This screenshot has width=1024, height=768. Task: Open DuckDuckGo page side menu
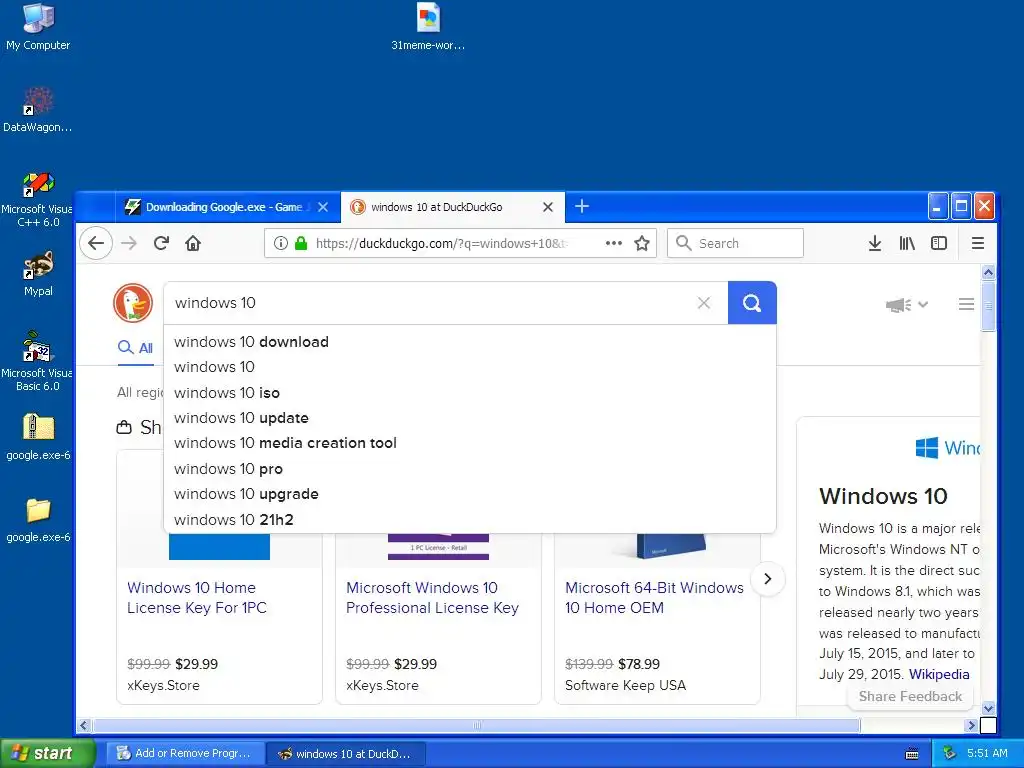tap(967, 304)
